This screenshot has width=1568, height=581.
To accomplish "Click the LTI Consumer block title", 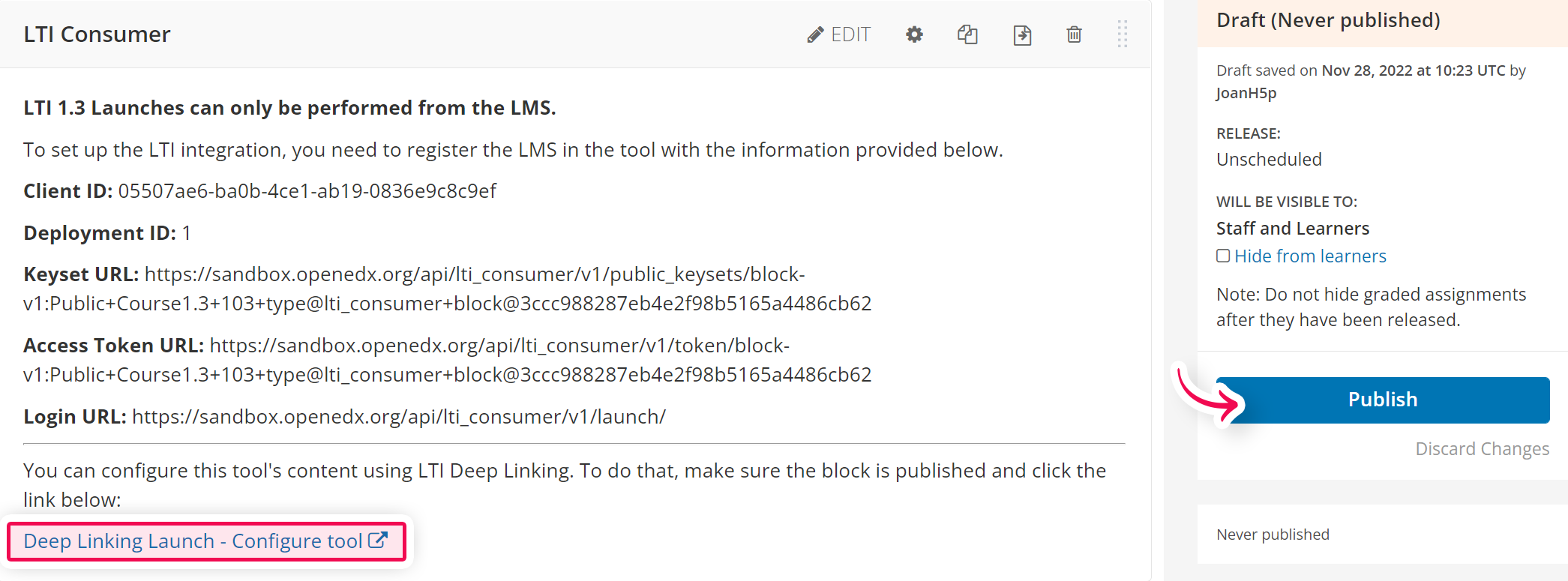I will tap(97, 34).
